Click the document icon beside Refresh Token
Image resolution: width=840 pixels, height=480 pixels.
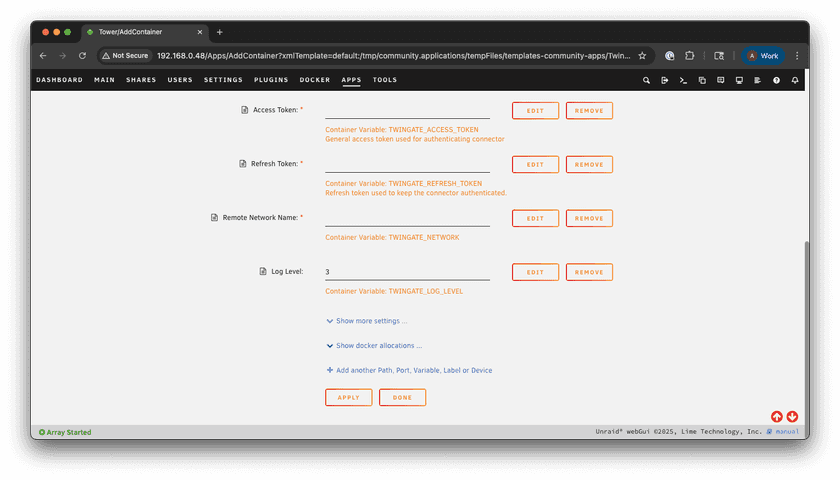(x=243, y=163)
